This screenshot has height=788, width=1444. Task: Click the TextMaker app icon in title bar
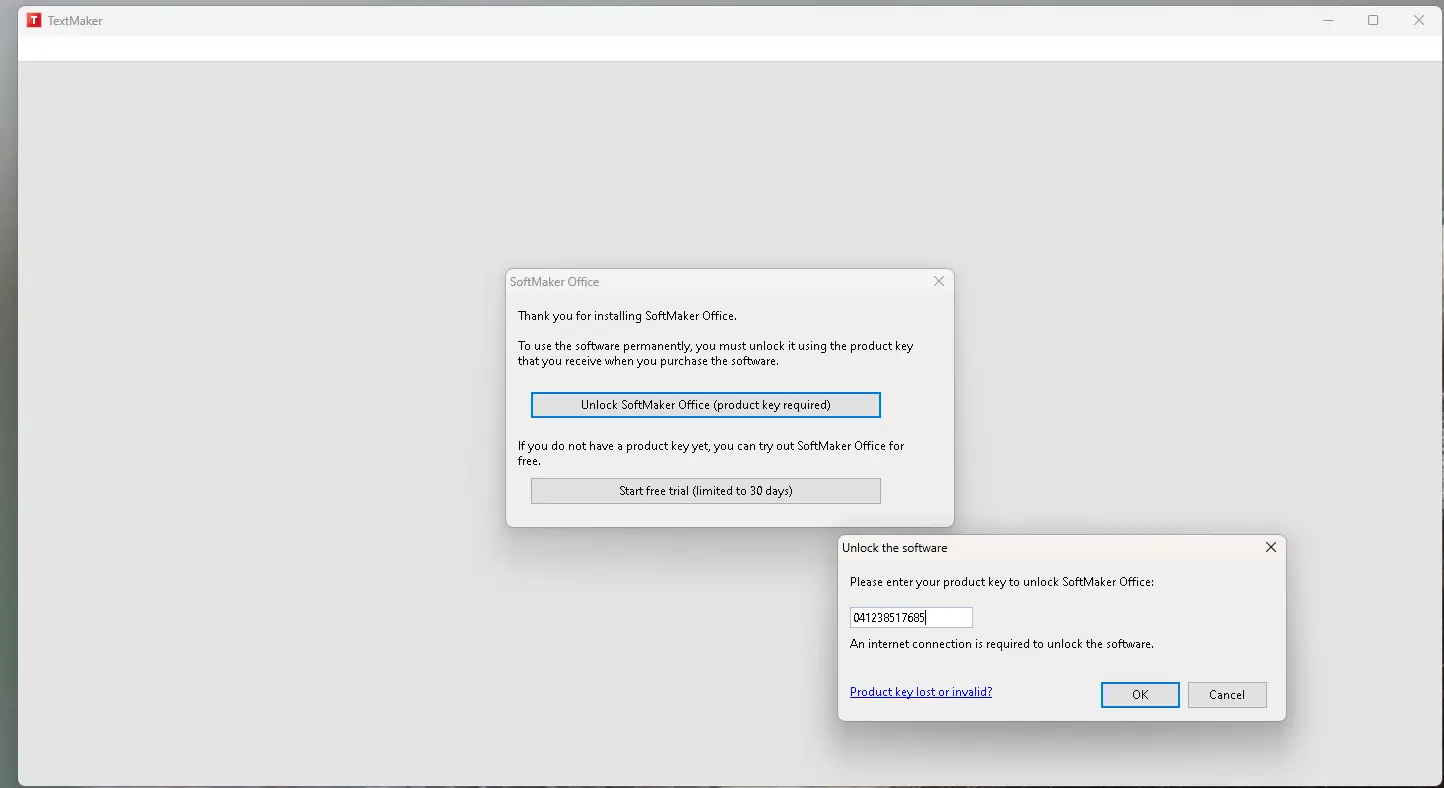pos(34,20)
